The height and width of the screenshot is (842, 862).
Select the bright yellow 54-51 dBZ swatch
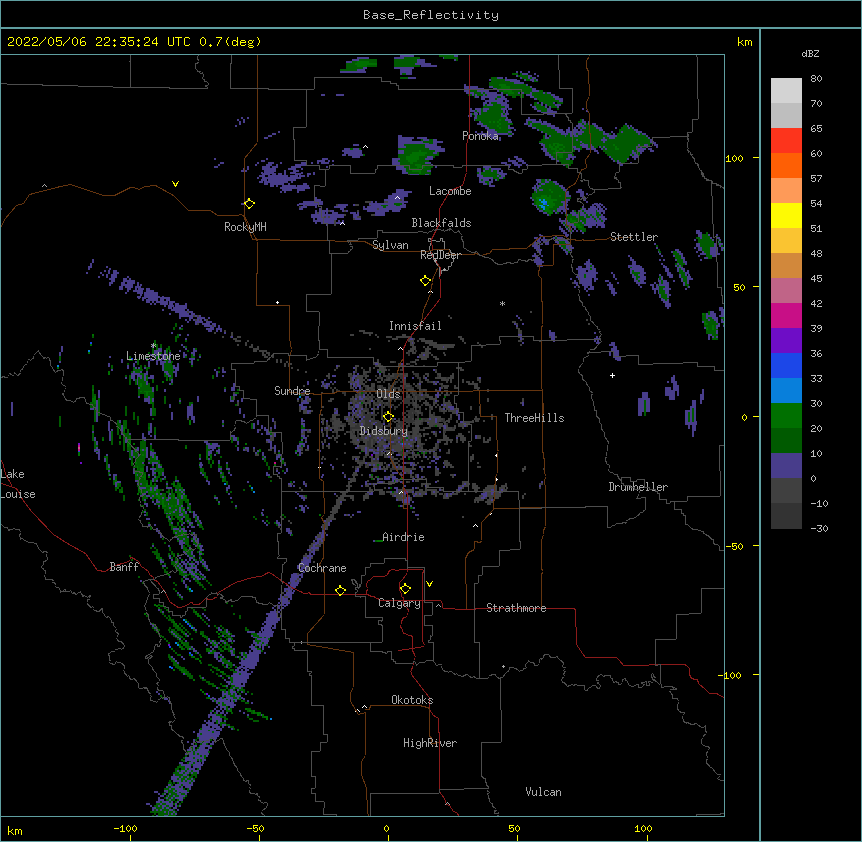[786, 216]
